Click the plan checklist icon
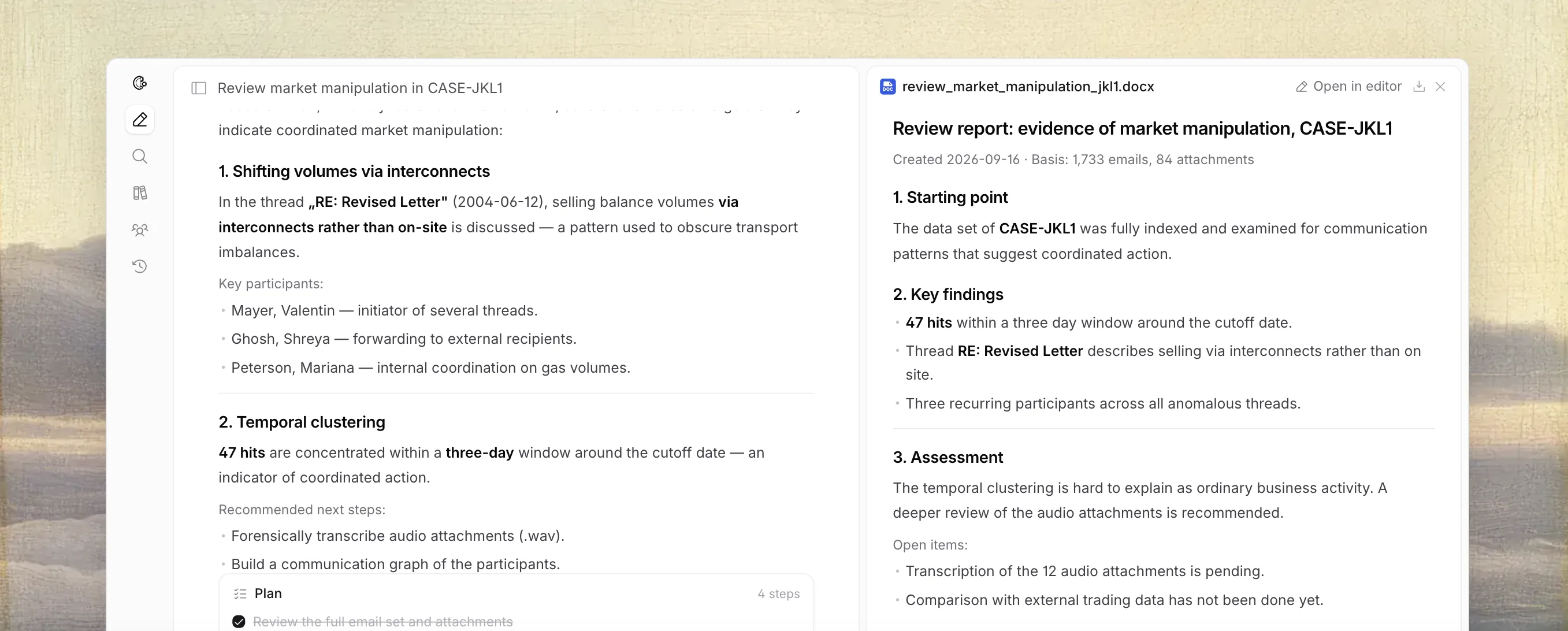The height and width of the screenshot is (631, 1568). point(240,594)
